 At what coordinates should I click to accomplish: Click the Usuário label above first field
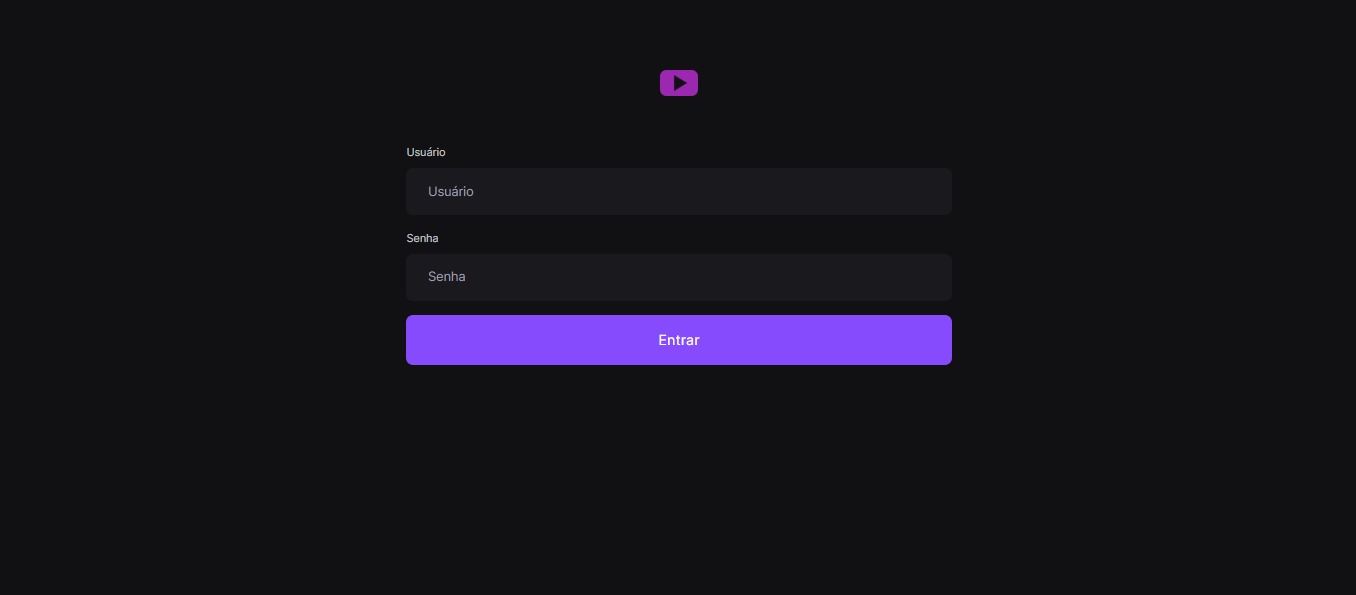(x=426, y=152)
